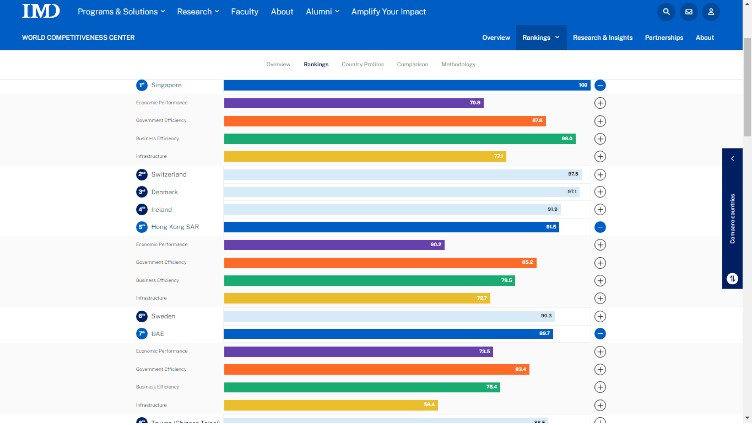Open Amplify Your Impact

tap(388, 12)
